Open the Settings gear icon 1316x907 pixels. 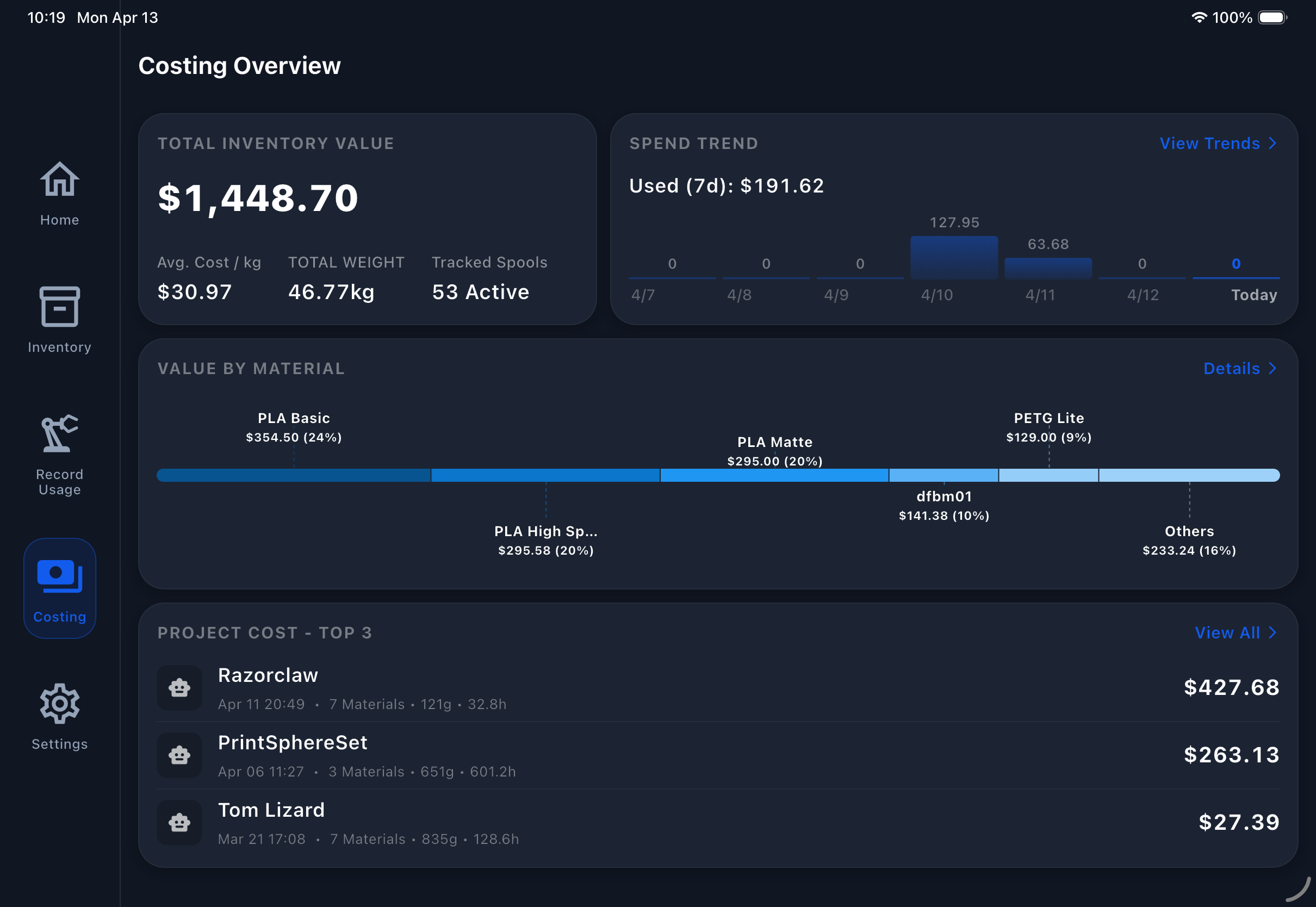click(x=59, y=704)
